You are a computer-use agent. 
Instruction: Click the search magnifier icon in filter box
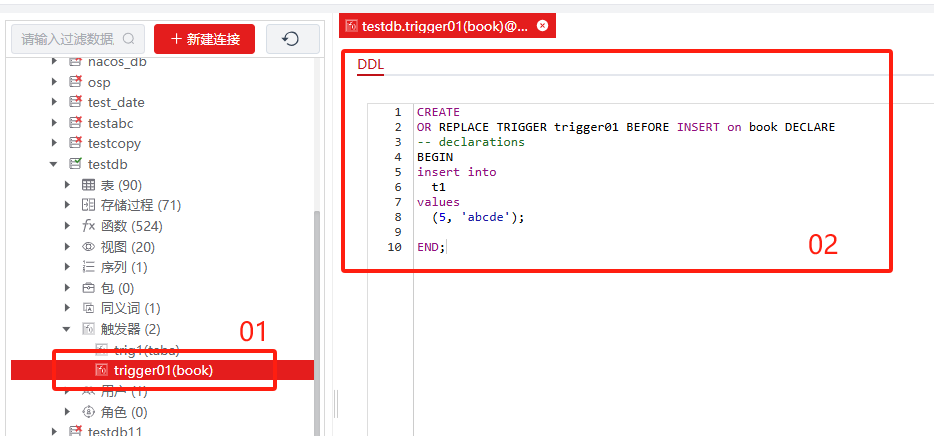(129, 39)
